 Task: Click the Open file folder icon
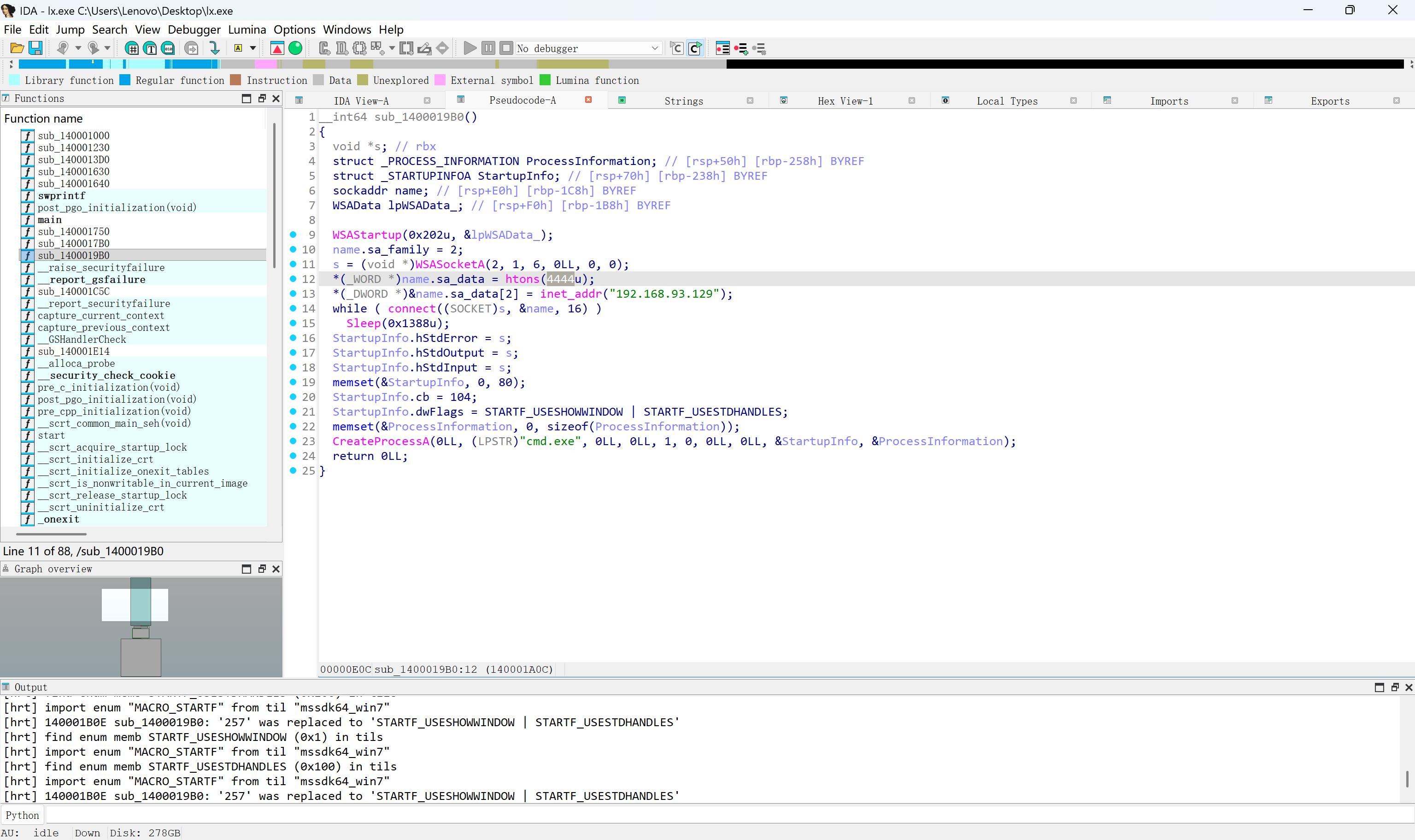[x=17, y=48]
